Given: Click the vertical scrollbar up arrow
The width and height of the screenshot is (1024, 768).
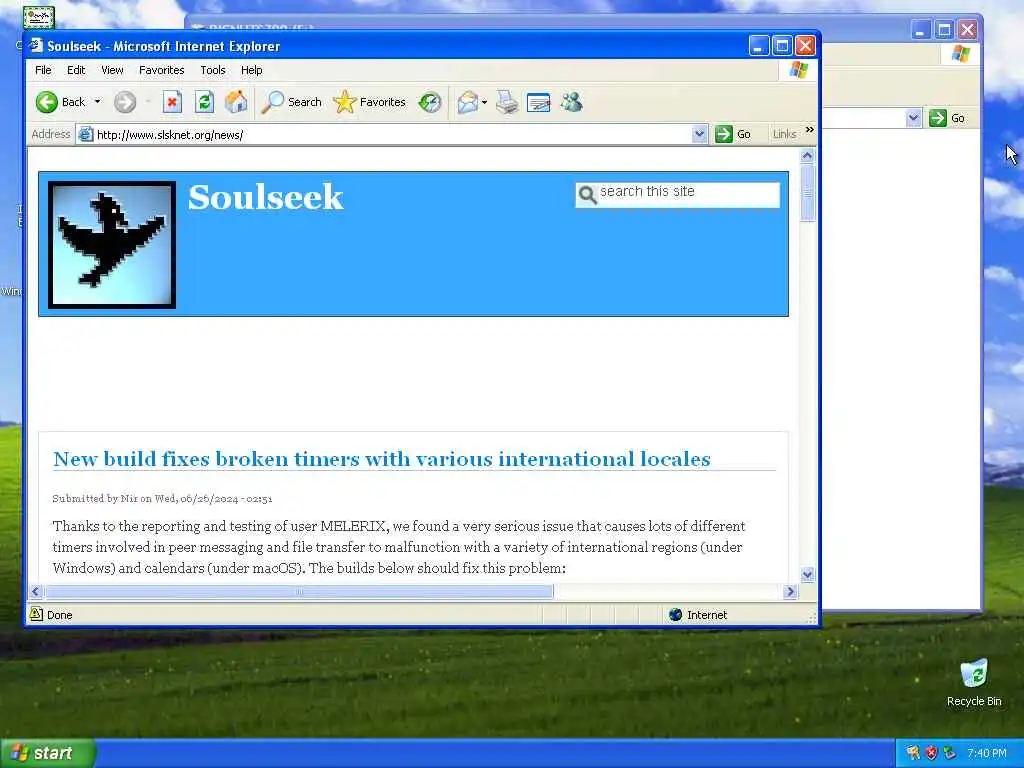Looking at the screenshot, I should pyautogui.click(x=807, y=155).
